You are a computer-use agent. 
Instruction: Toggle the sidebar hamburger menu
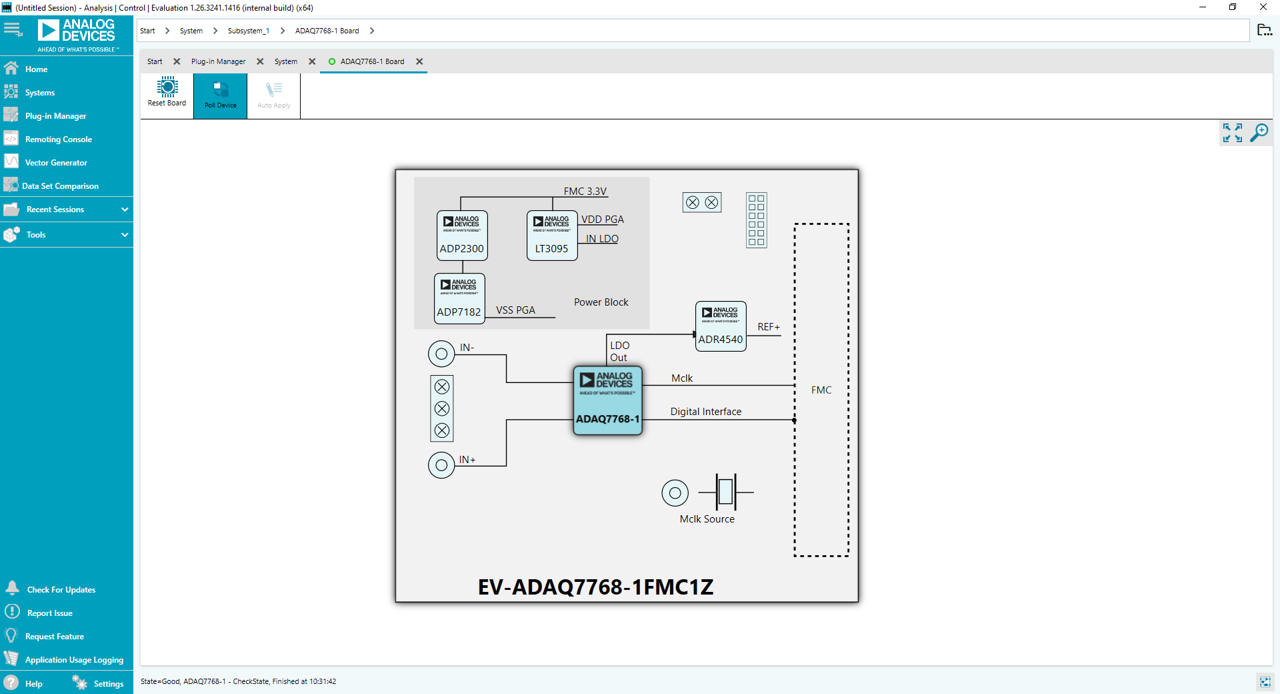coord(13,30)
